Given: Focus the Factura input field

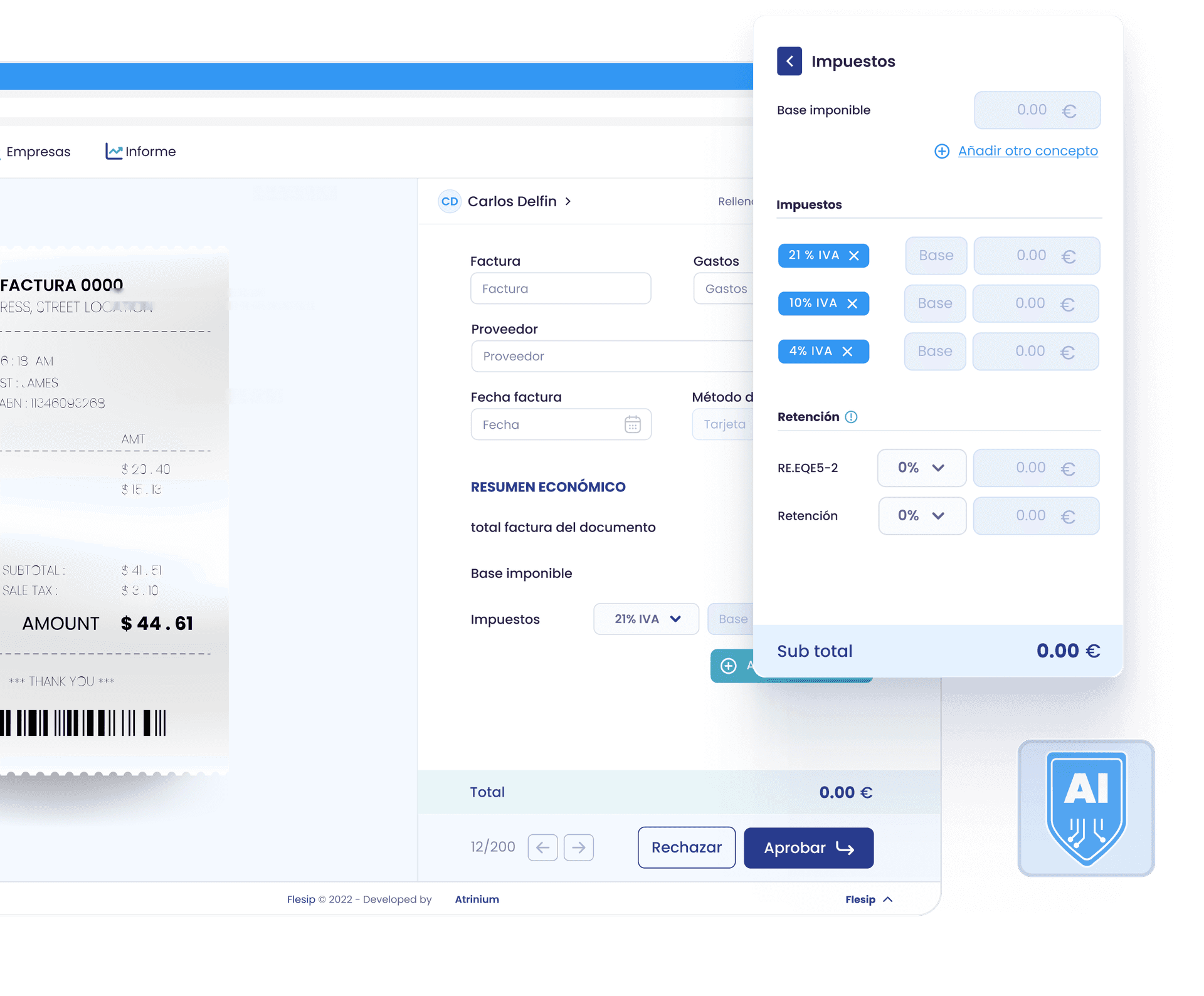Looking at the screenshot, I should [x=561, y=288].
